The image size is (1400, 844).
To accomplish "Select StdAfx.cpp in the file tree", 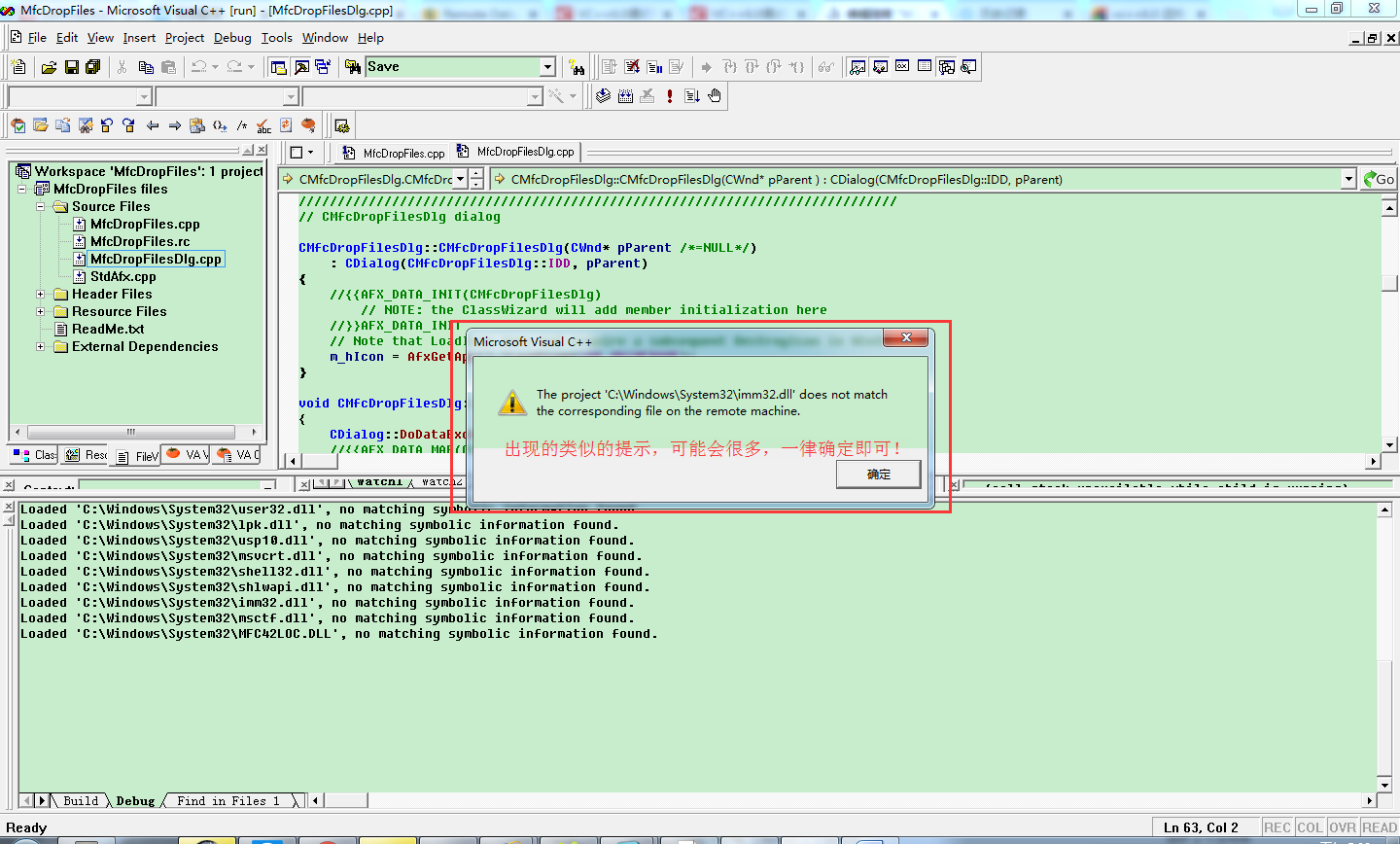I will click(x=122, y=276).
